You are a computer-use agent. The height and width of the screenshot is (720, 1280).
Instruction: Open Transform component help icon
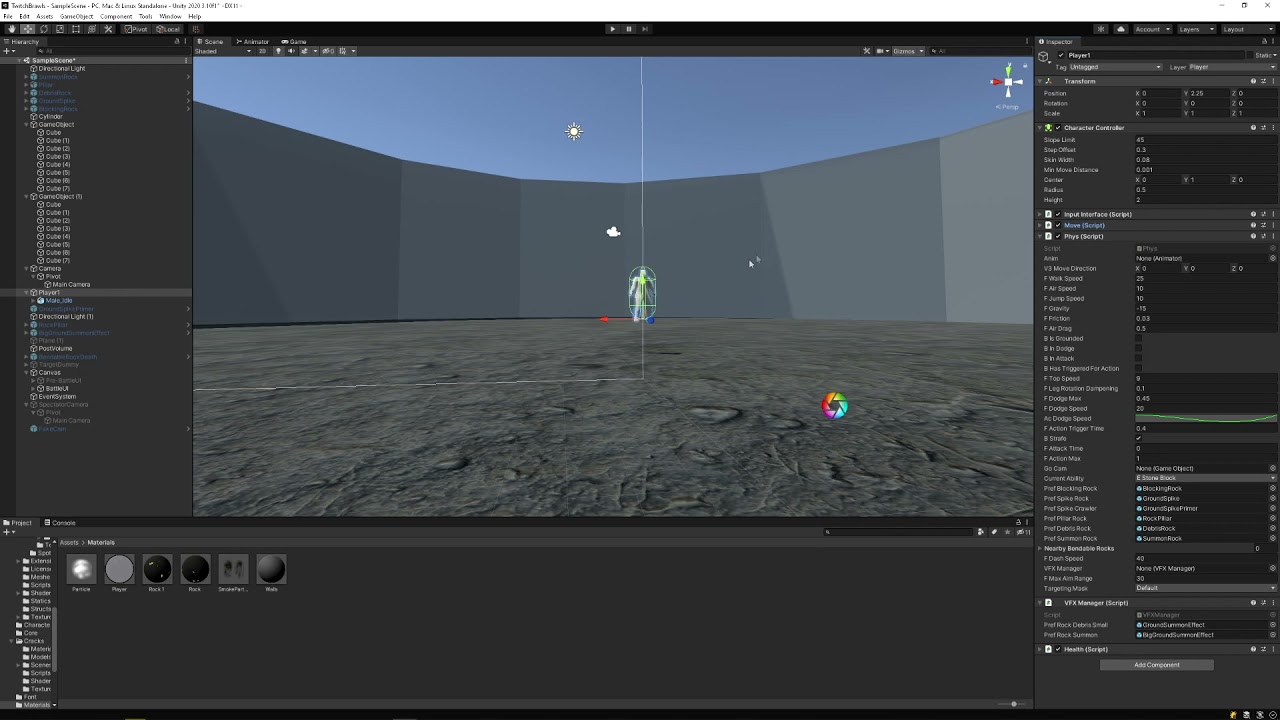click(1253, 81)
